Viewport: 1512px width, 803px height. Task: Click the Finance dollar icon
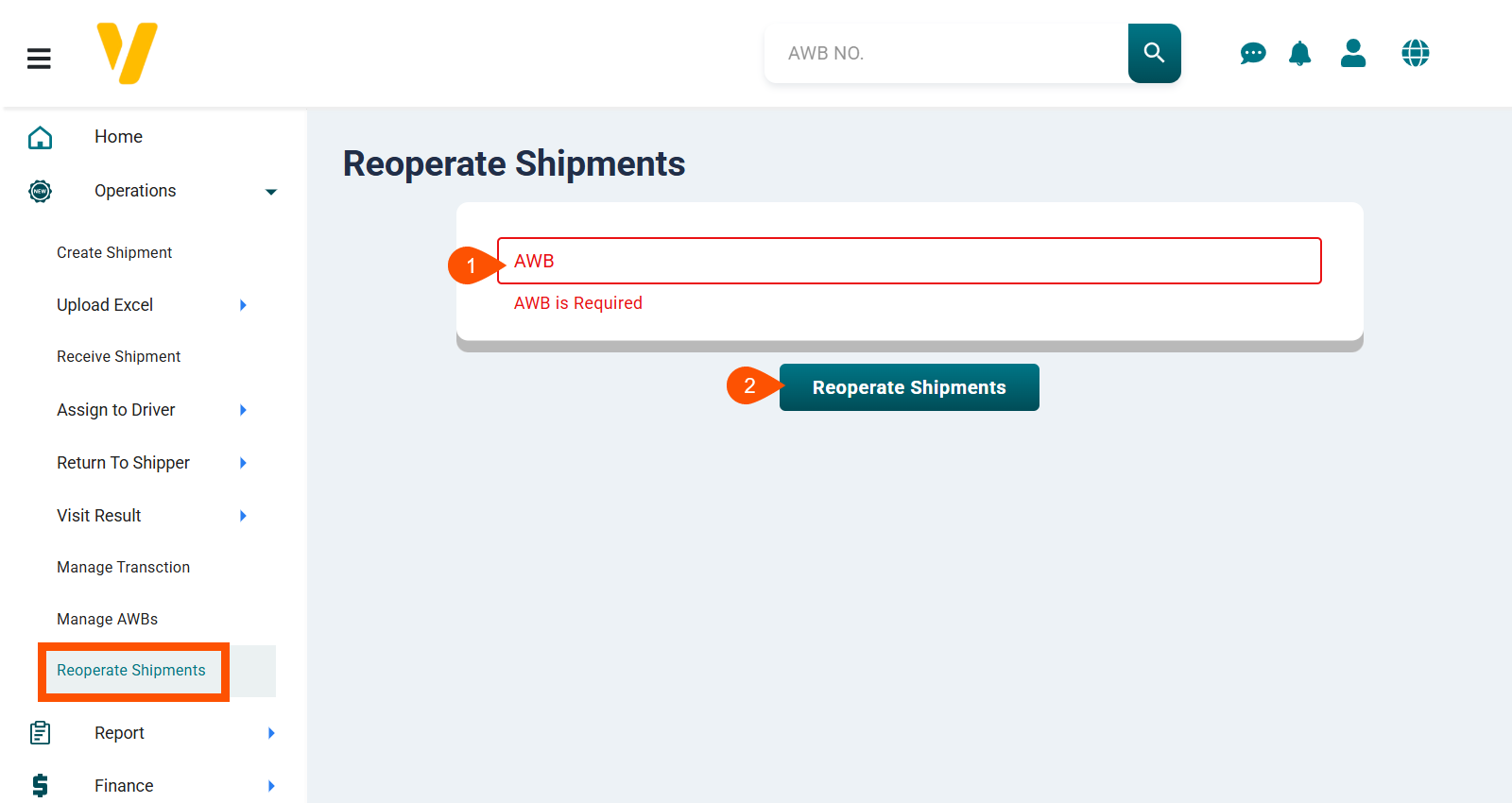coord(40,785)
